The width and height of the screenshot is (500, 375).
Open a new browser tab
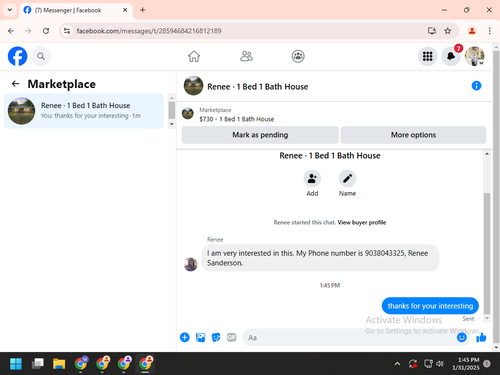pos(143,10)
